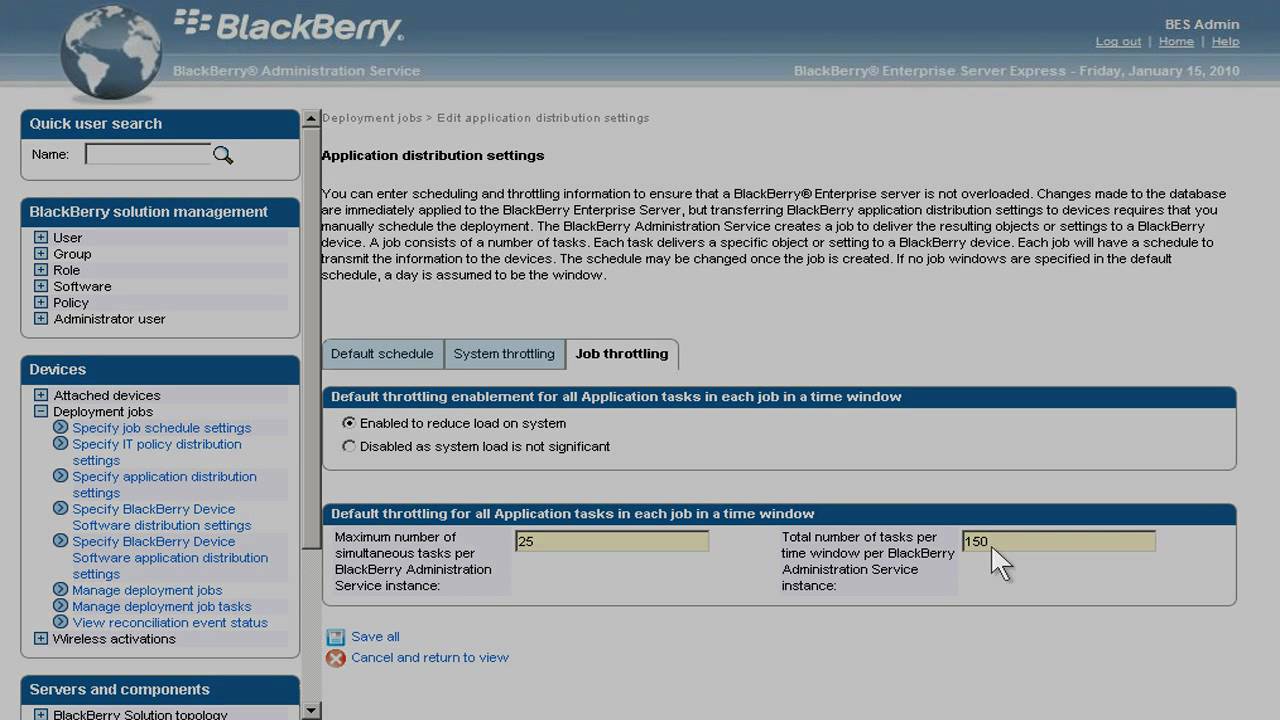The width and height of the screenshot is (1280, 720).
Task: Select Enabled to reduce load on system
Action: (349, 423)
